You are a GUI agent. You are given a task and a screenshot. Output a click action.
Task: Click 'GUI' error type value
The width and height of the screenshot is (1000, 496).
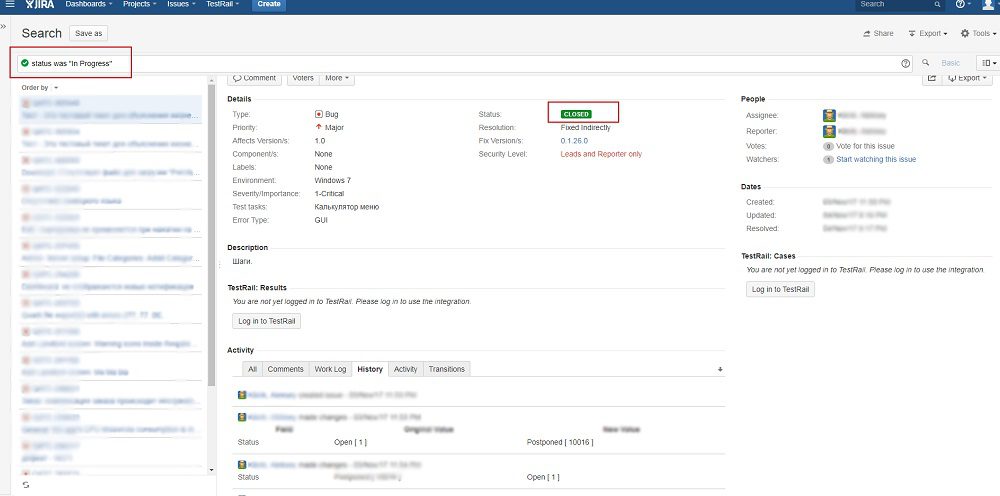321,220
